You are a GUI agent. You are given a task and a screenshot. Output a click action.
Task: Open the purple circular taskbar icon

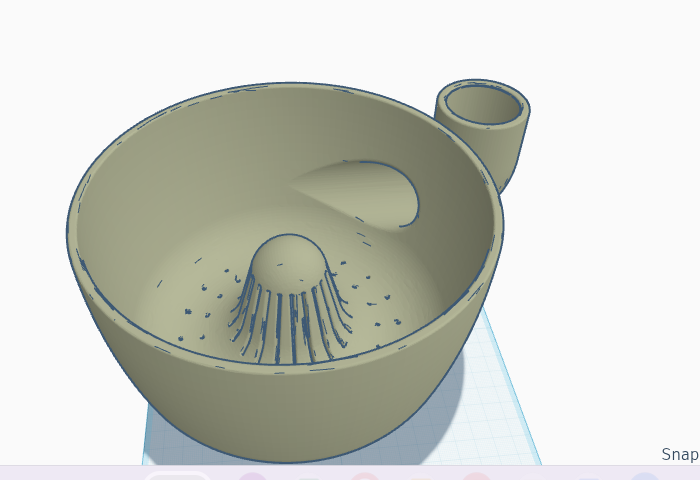[x=253, y=476]
